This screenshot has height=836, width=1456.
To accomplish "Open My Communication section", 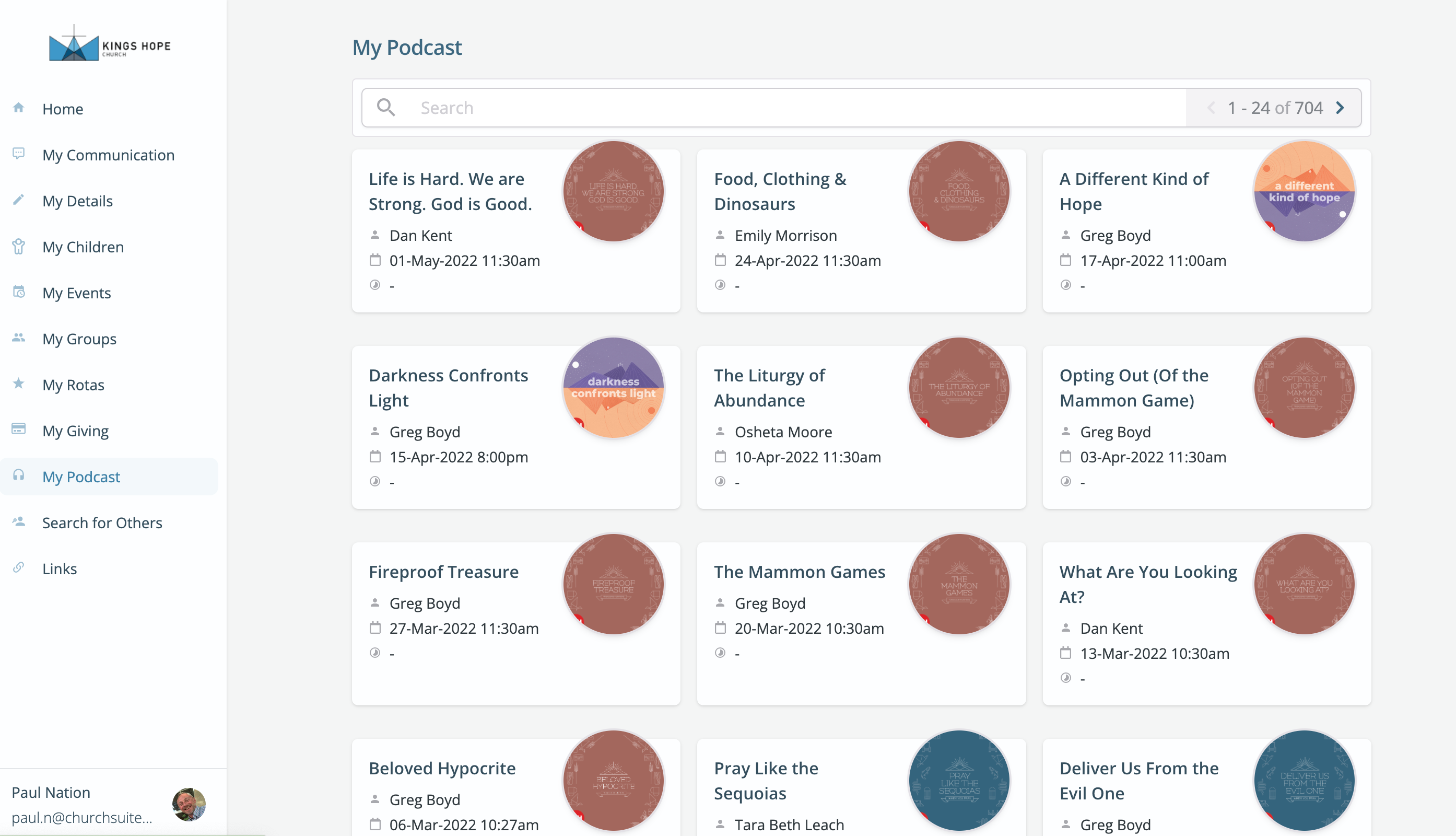I will [x=109, y=155].
